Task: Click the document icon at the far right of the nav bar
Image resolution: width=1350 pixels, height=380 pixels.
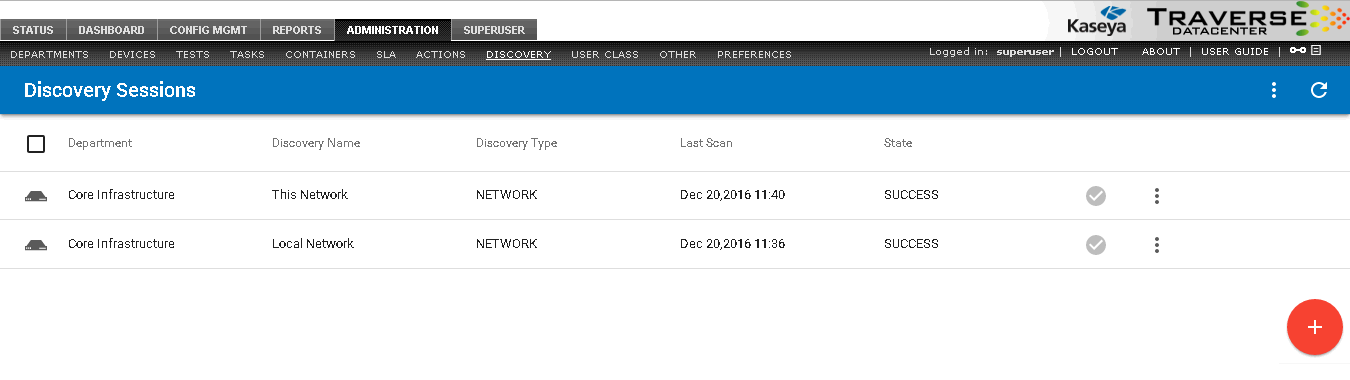Action: click(x=1317, y=51)
